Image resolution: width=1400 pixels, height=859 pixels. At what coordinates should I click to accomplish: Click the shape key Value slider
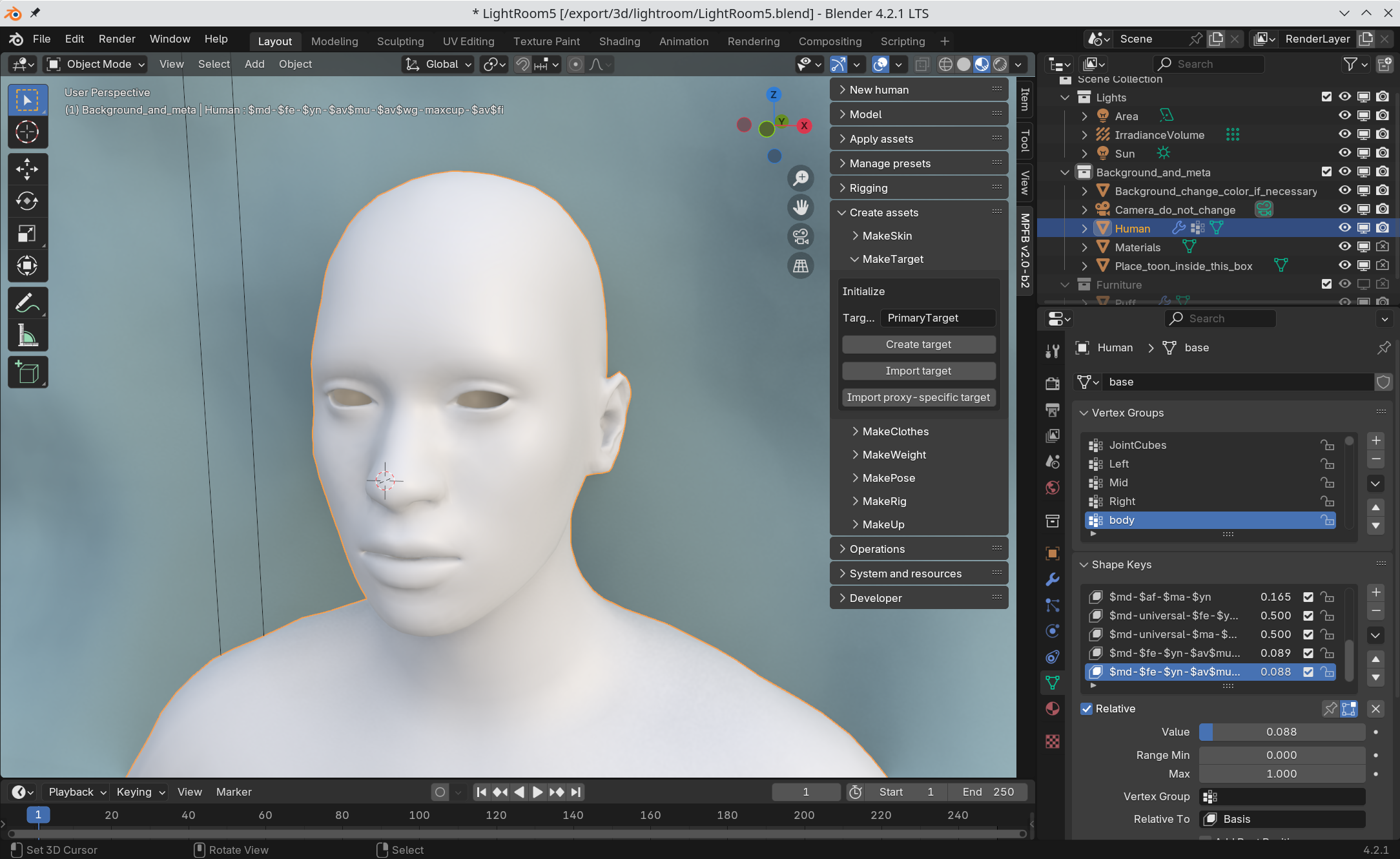coord(1282,732)
